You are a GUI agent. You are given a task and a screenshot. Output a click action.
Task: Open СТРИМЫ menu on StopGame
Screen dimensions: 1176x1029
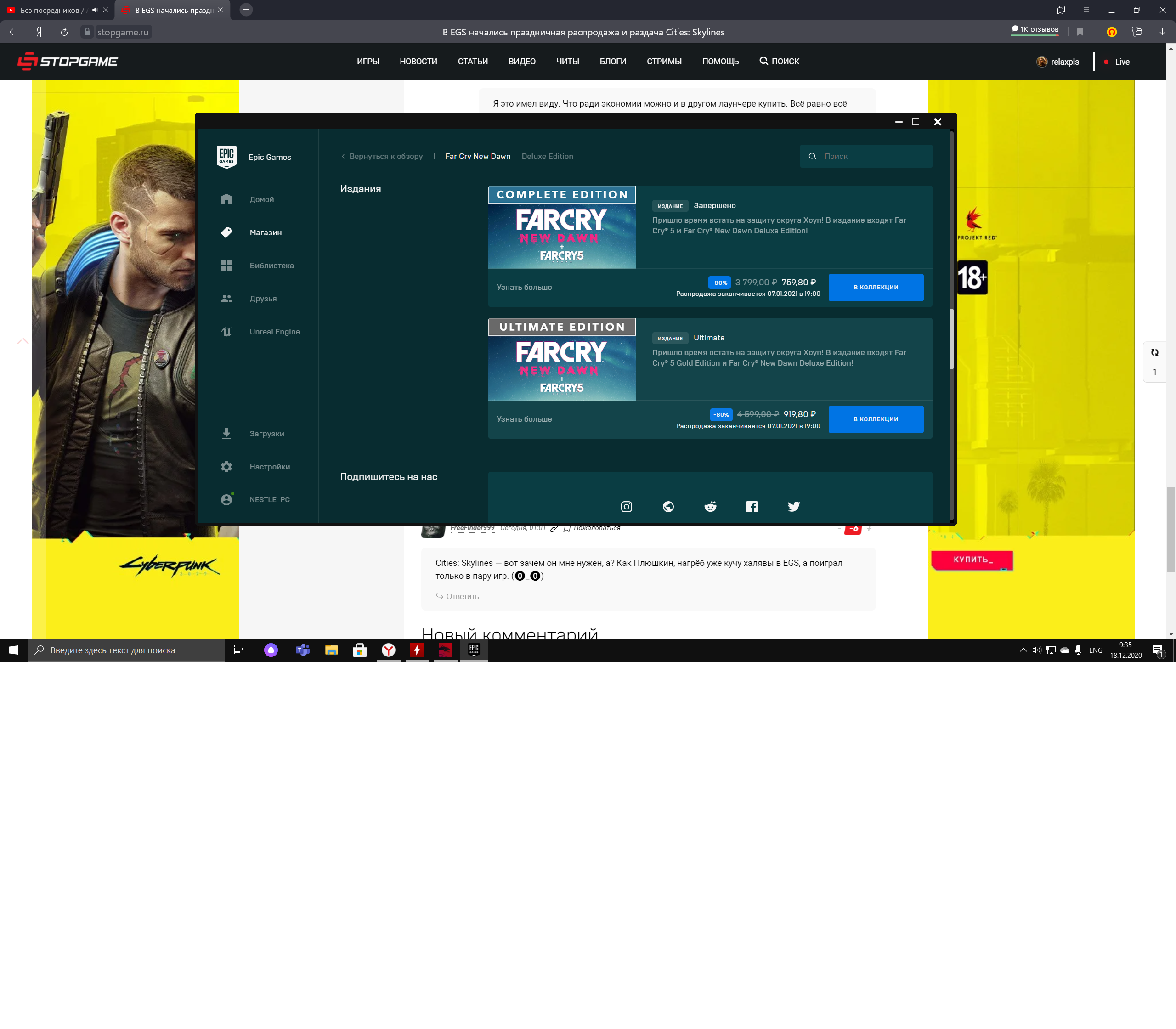[x=664, y=62]
